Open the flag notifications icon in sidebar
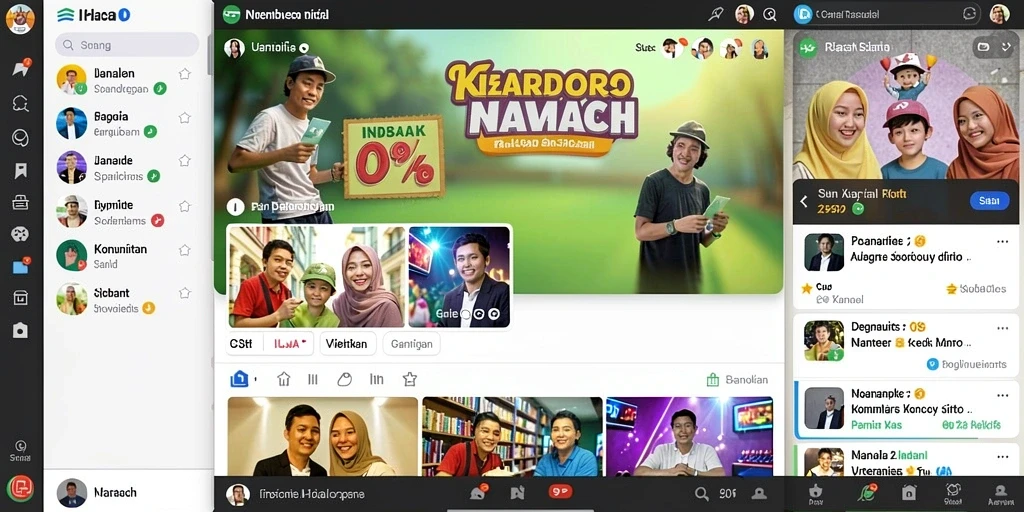The width and height of the screenshot is (1024, 512). coord(20,69)
